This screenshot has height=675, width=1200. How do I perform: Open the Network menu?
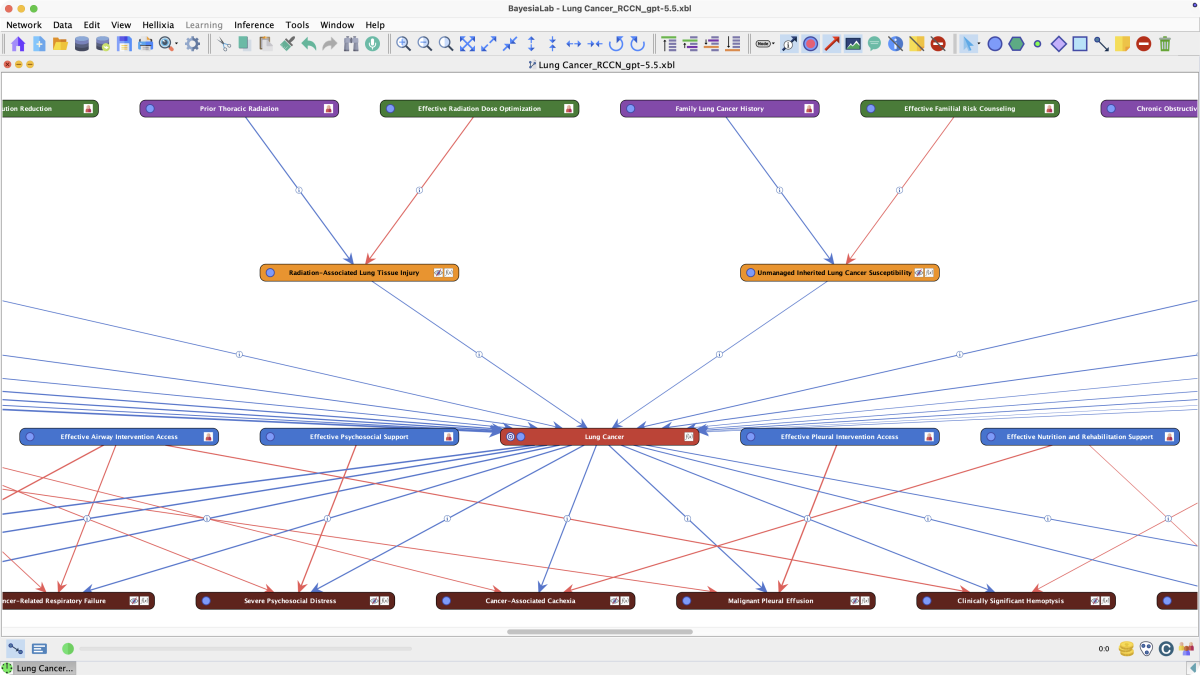[24, 25]
